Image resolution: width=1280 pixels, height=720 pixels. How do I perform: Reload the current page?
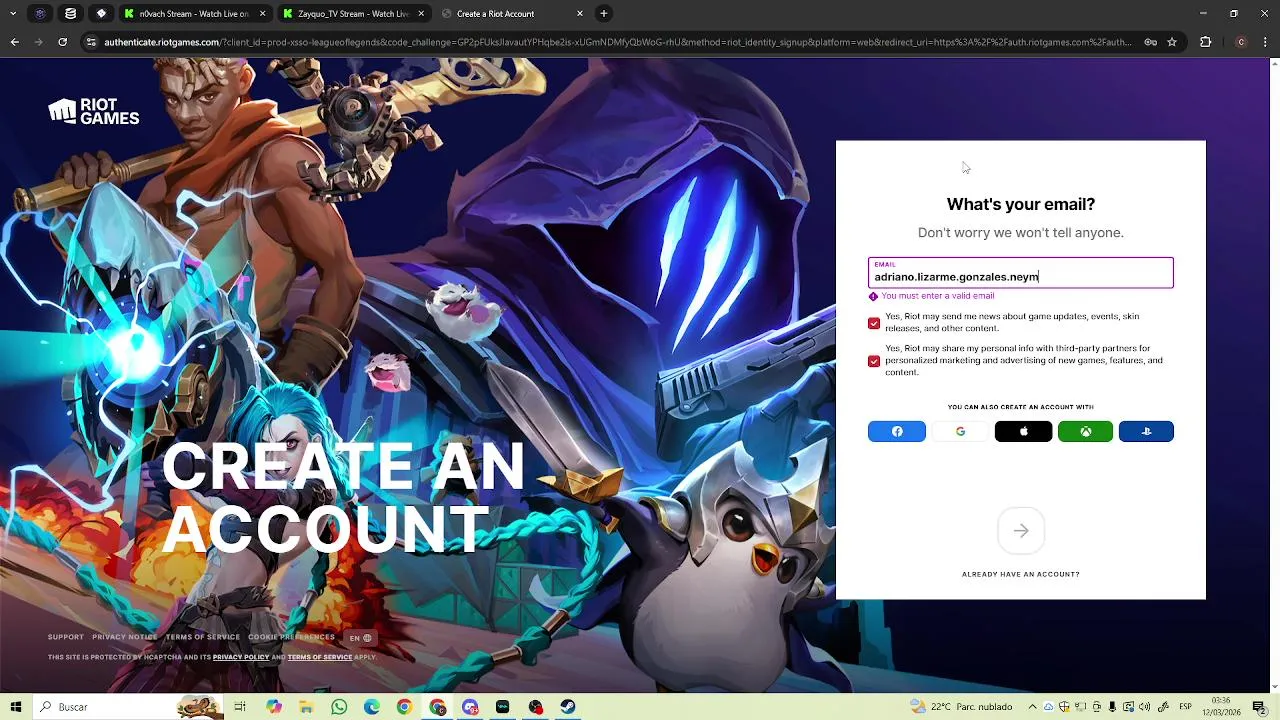[x=62, y=42]
